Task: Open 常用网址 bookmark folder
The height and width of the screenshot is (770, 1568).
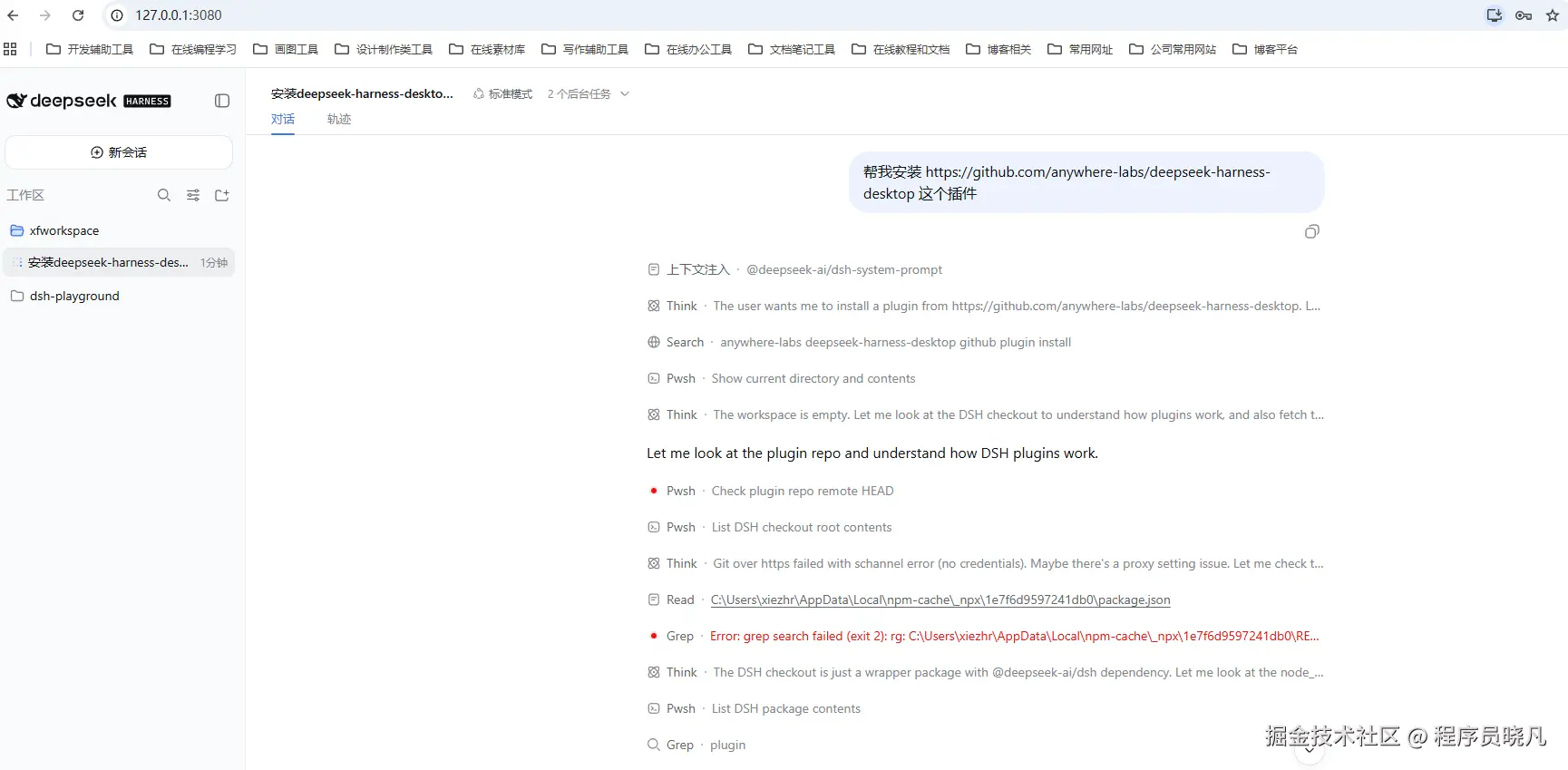Action: (1080, 49)
